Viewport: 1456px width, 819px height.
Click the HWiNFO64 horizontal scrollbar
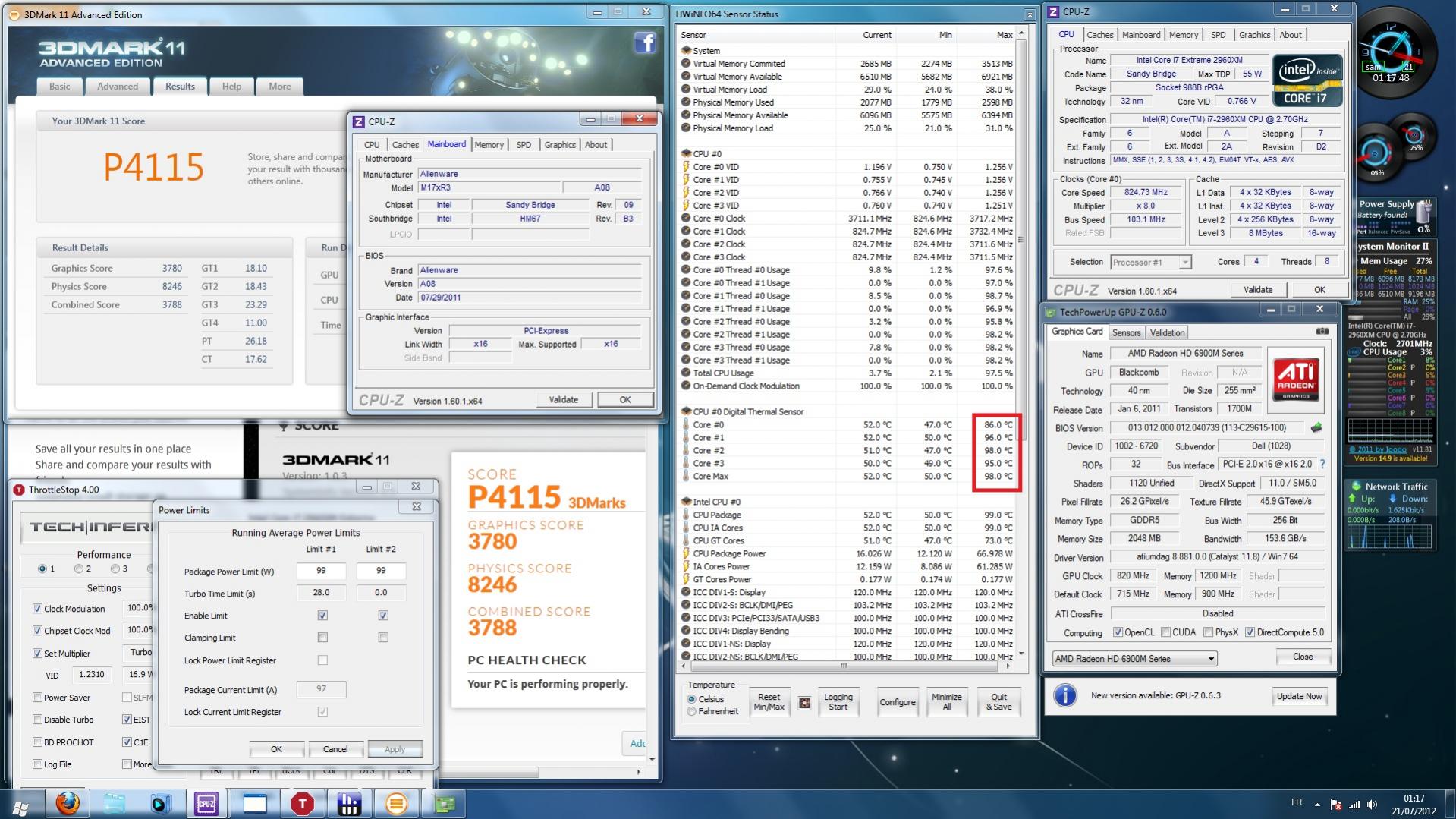click(x=843, y=666)
